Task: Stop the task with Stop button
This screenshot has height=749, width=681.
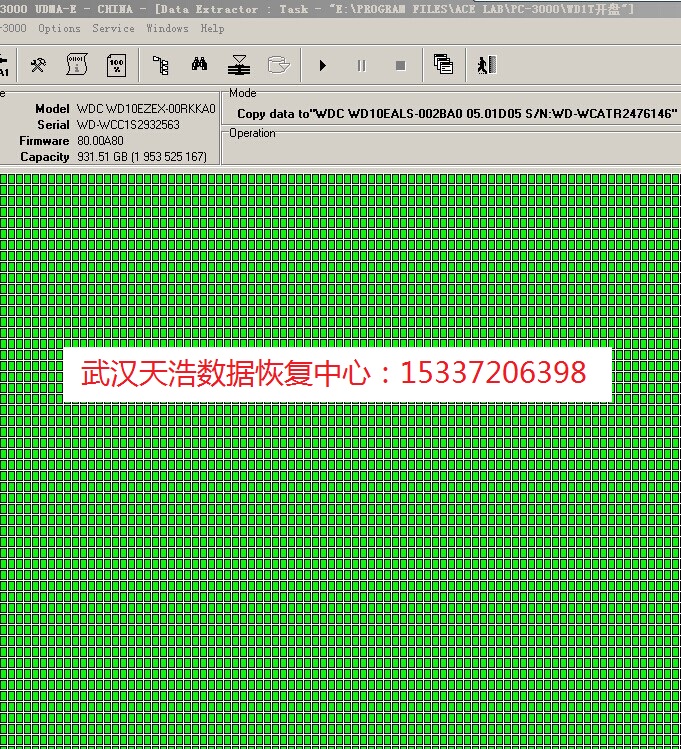Action: coord(400,66)
